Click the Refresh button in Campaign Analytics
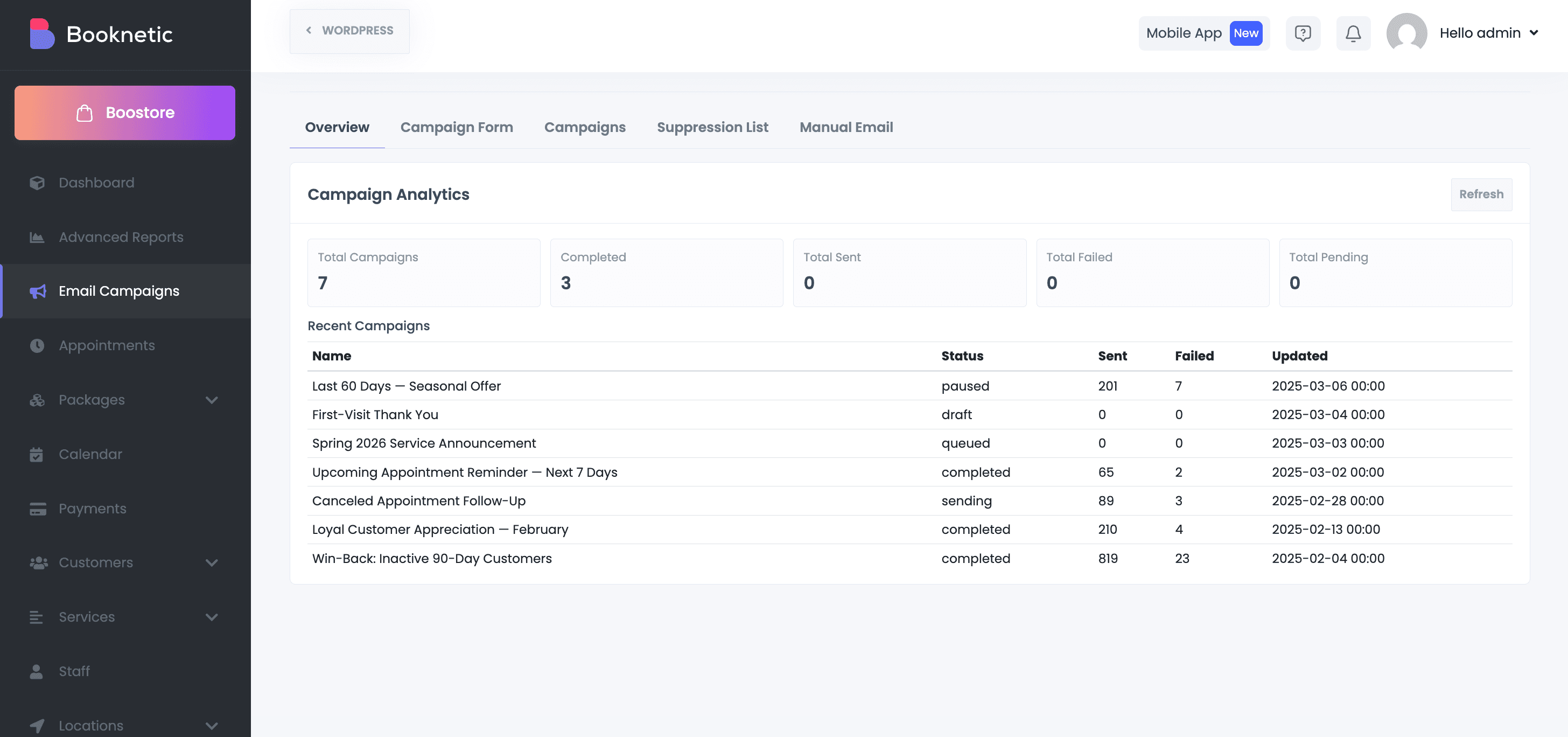 point(1481,194)
